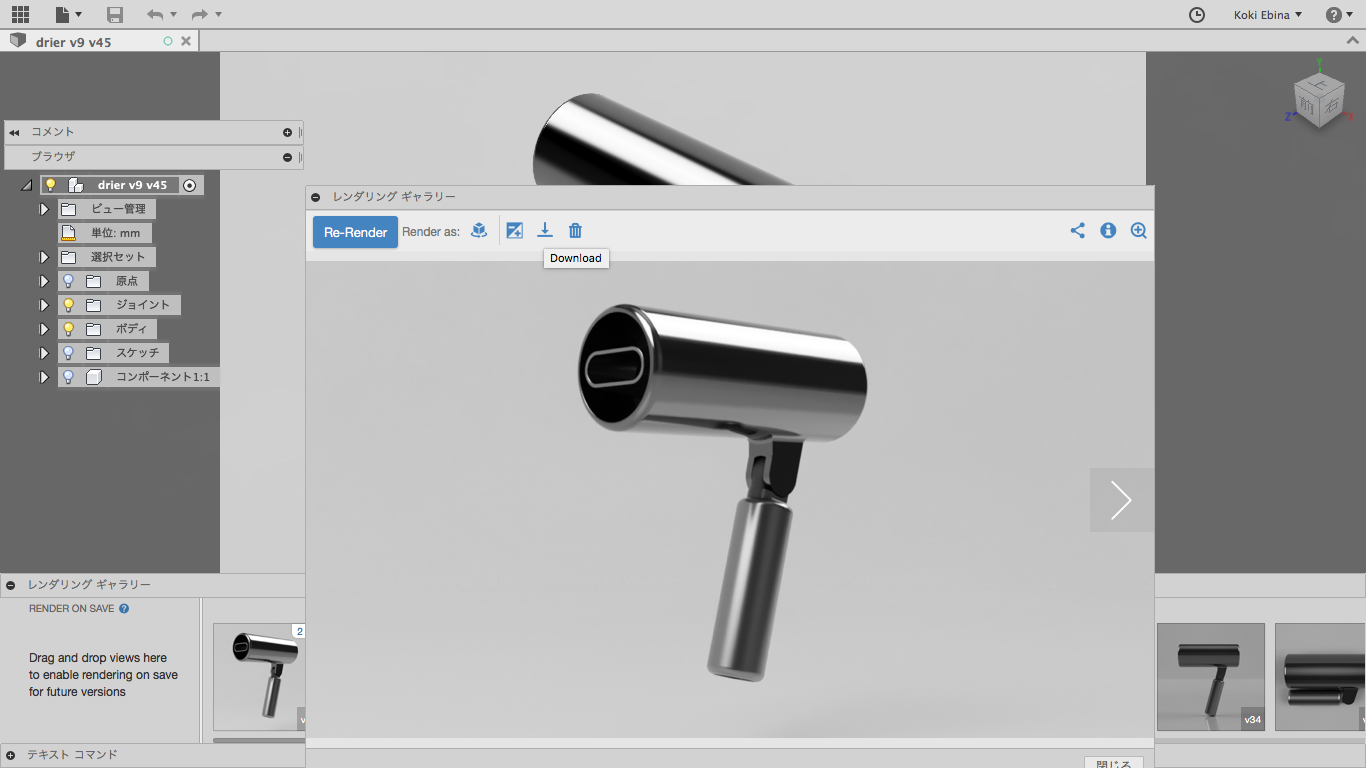Click the Render as turntable icon
Viewport: 1366px width, 768px height.
click(x=479, y=231)
